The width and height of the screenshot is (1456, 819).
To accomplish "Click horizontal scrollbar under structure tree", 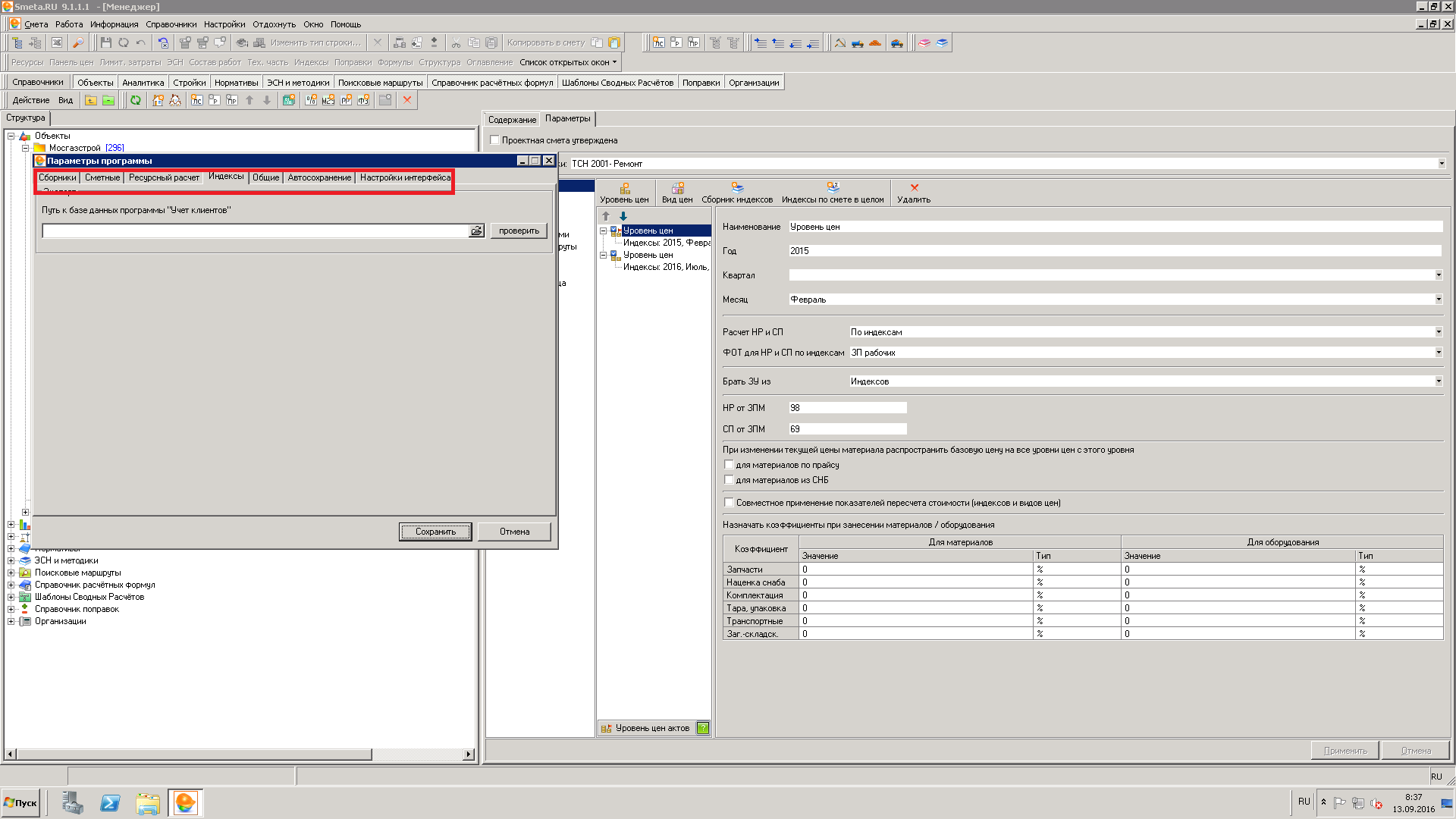I will (x=194, y=755).
